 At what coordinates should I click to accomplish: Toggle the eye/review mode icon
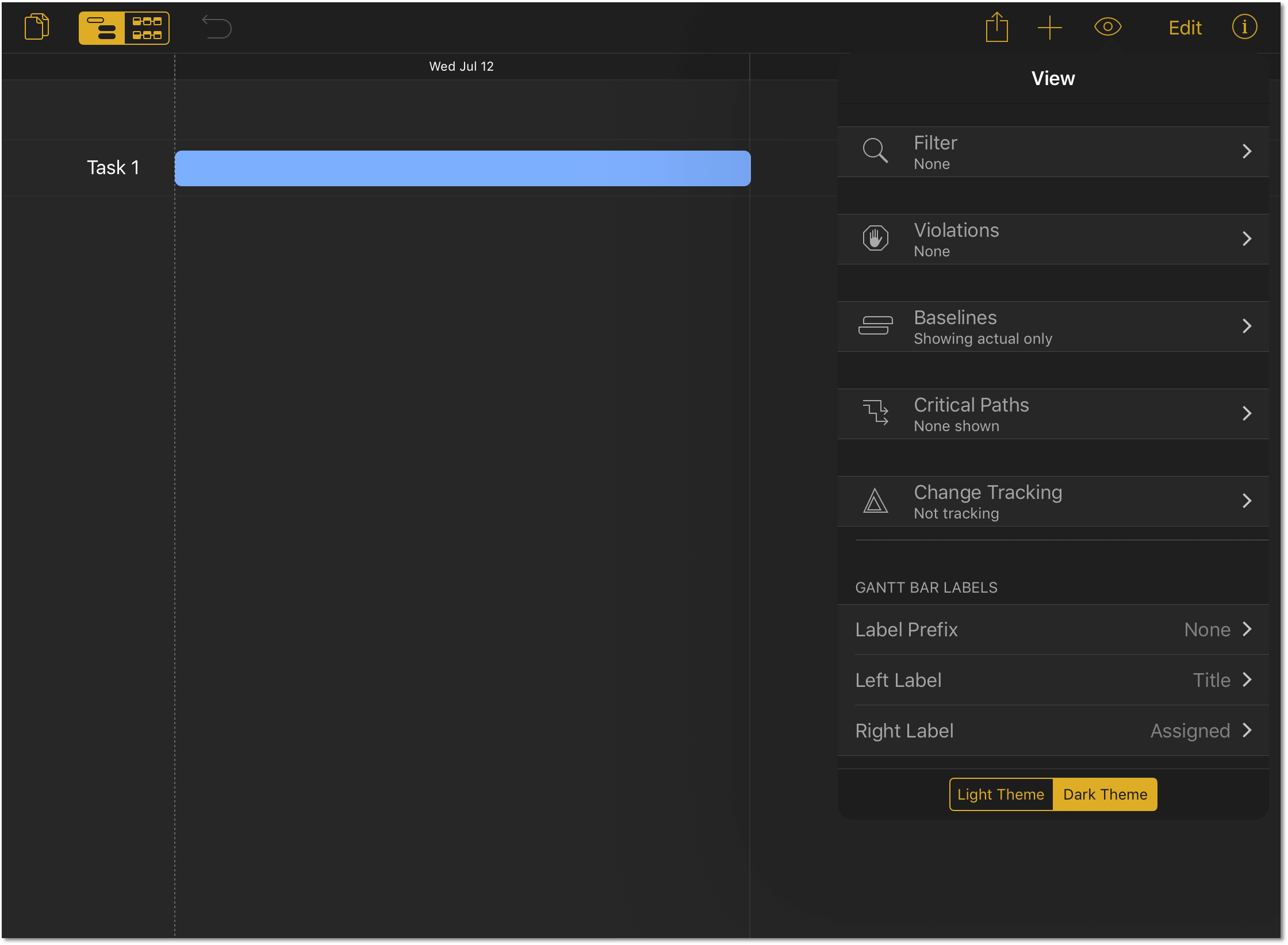click(x=1108, y=27)
